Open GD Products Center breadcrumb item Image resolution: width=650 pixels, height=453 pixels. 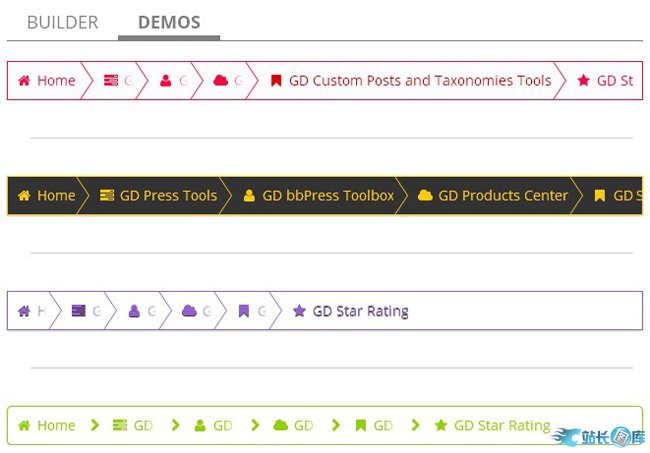[493, 196]
